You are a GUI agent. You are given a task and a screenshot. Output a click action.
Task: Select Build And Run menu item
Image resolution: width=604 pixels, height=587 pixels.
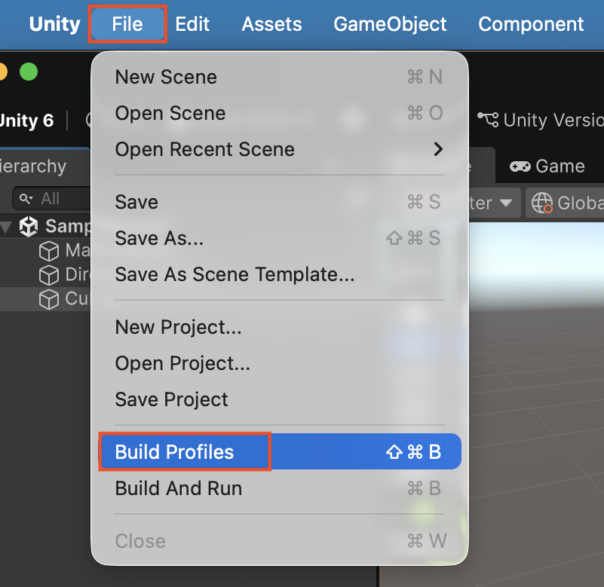pos(178,489)
